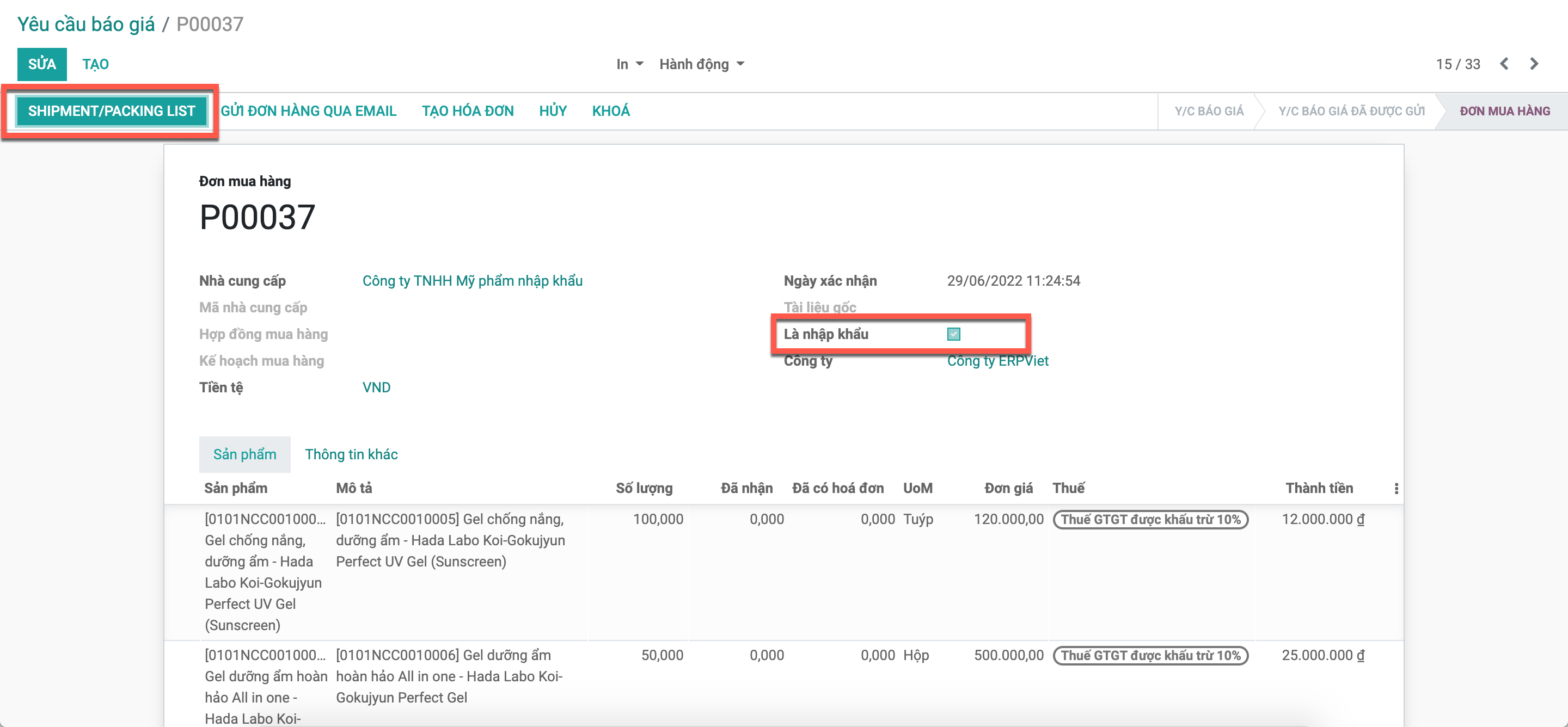Image resolution: width=1568 pixels, height=727 pixels.
Task: Toggle the Là nhập khẩu checkbox
Action: coord(953,334)
